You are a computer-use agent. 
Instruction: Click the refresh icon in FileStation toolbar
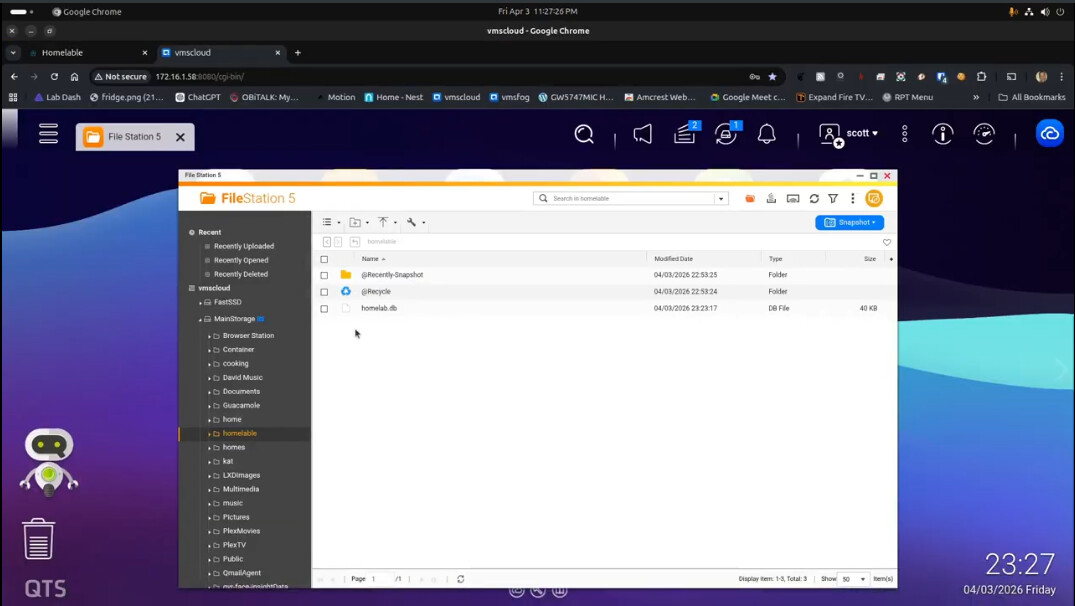tap(814, 199)
